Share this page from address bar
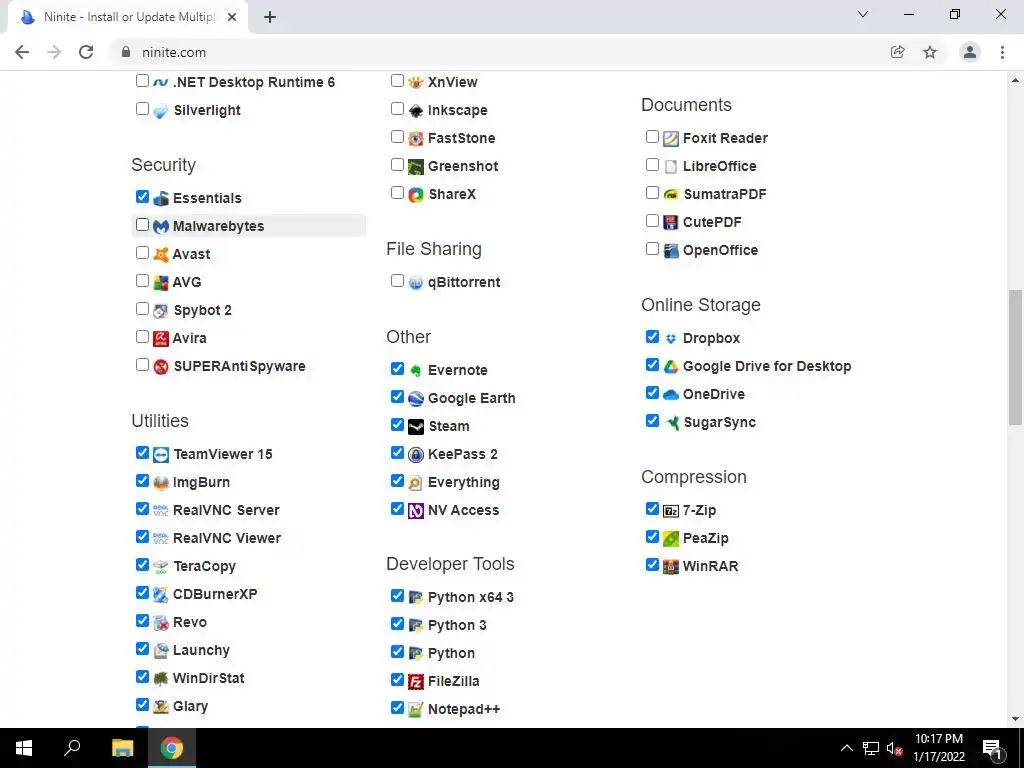This screenshot has height=768, width=1024. [898, 52]
